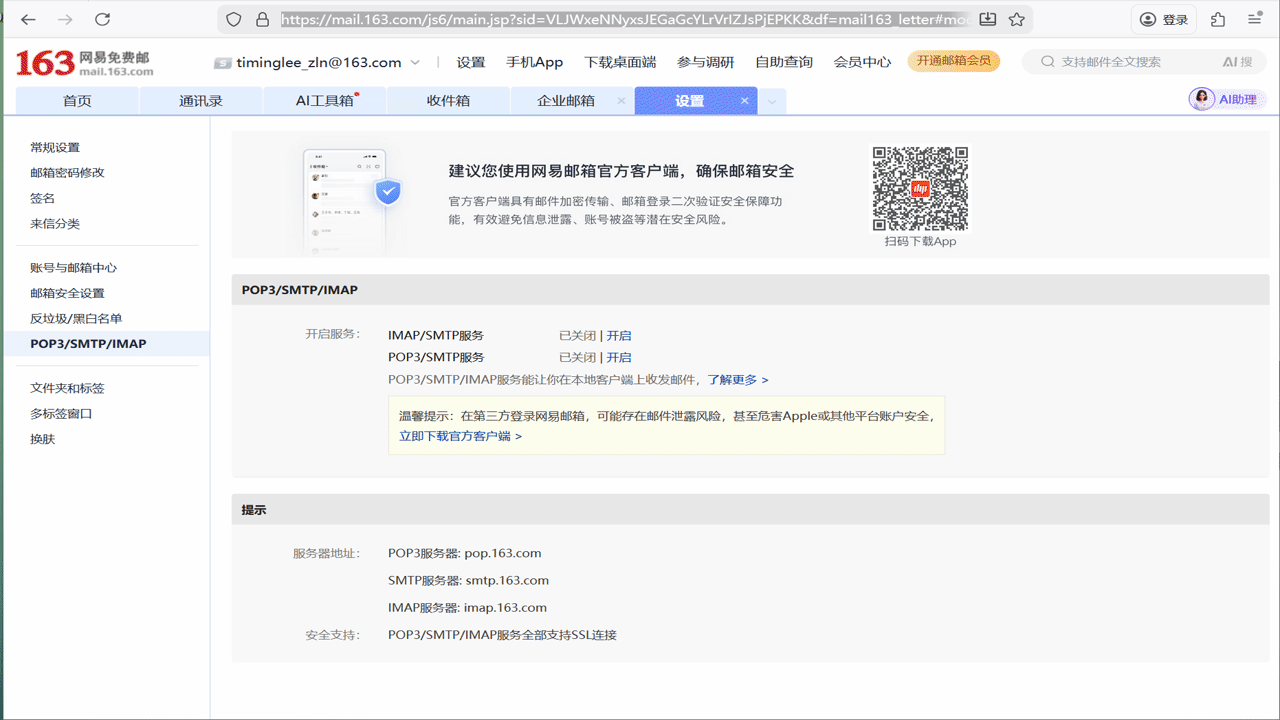Open 下载桌面端 link
Image resolution: width=1280 pixels, height=720 pixels.
click(620, 62)
